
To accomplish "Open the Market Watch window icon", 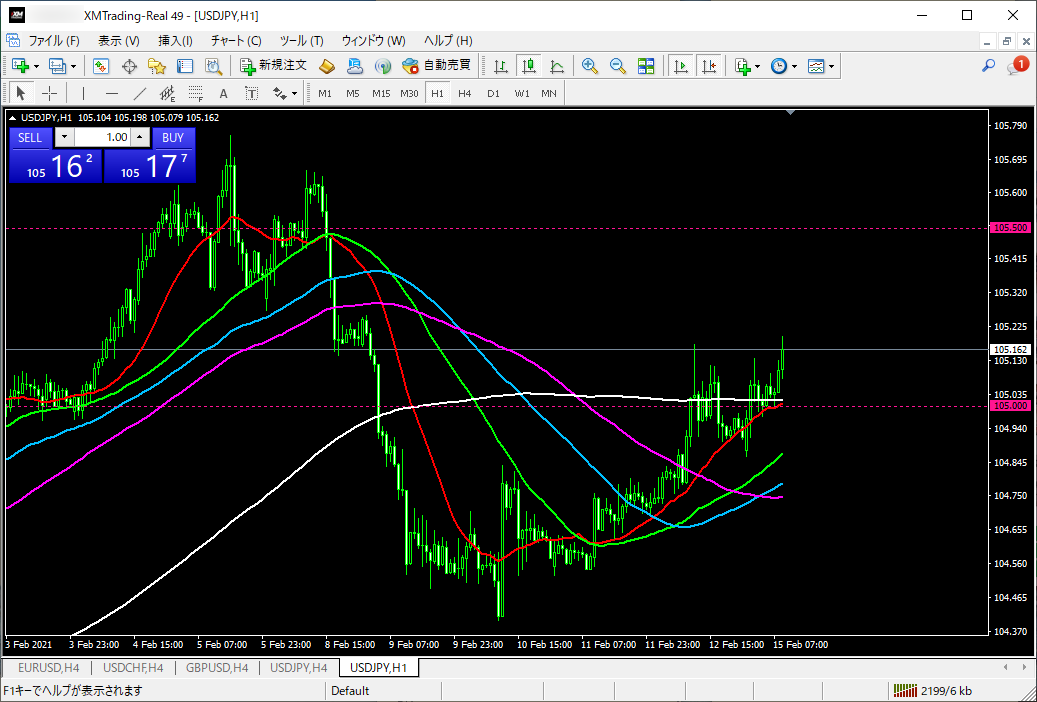I will pos(101,66).
